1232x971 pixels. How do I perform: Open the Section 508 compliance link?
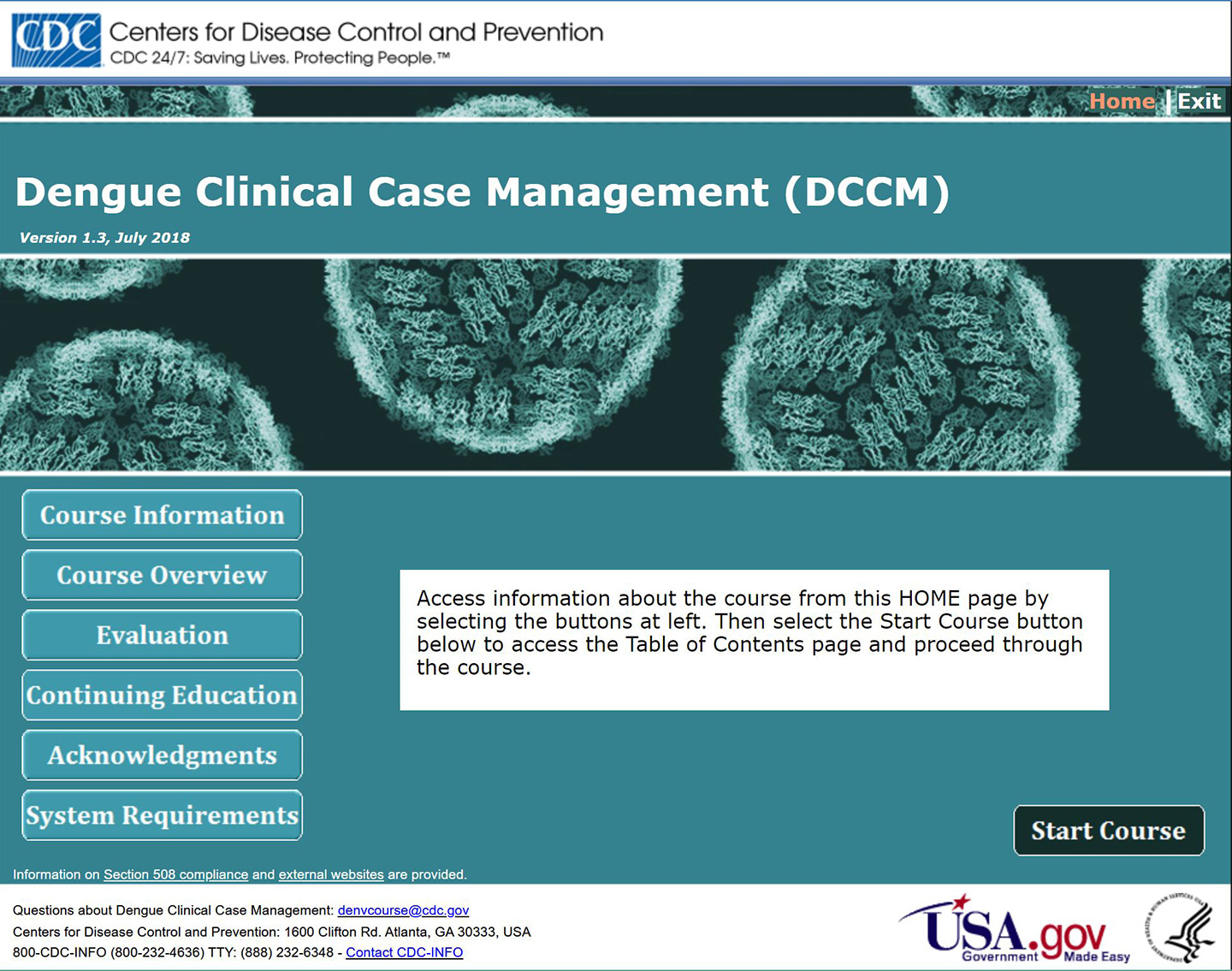pos(175,874)
